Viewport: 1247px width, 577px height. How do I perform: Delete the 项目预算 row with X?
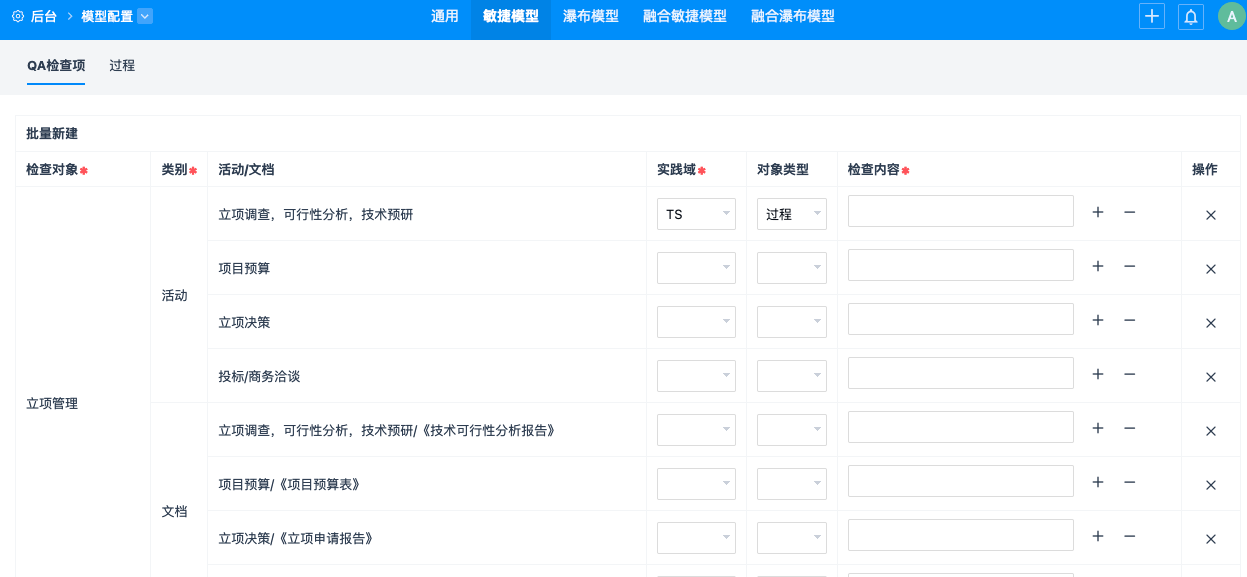(1211, 269)
